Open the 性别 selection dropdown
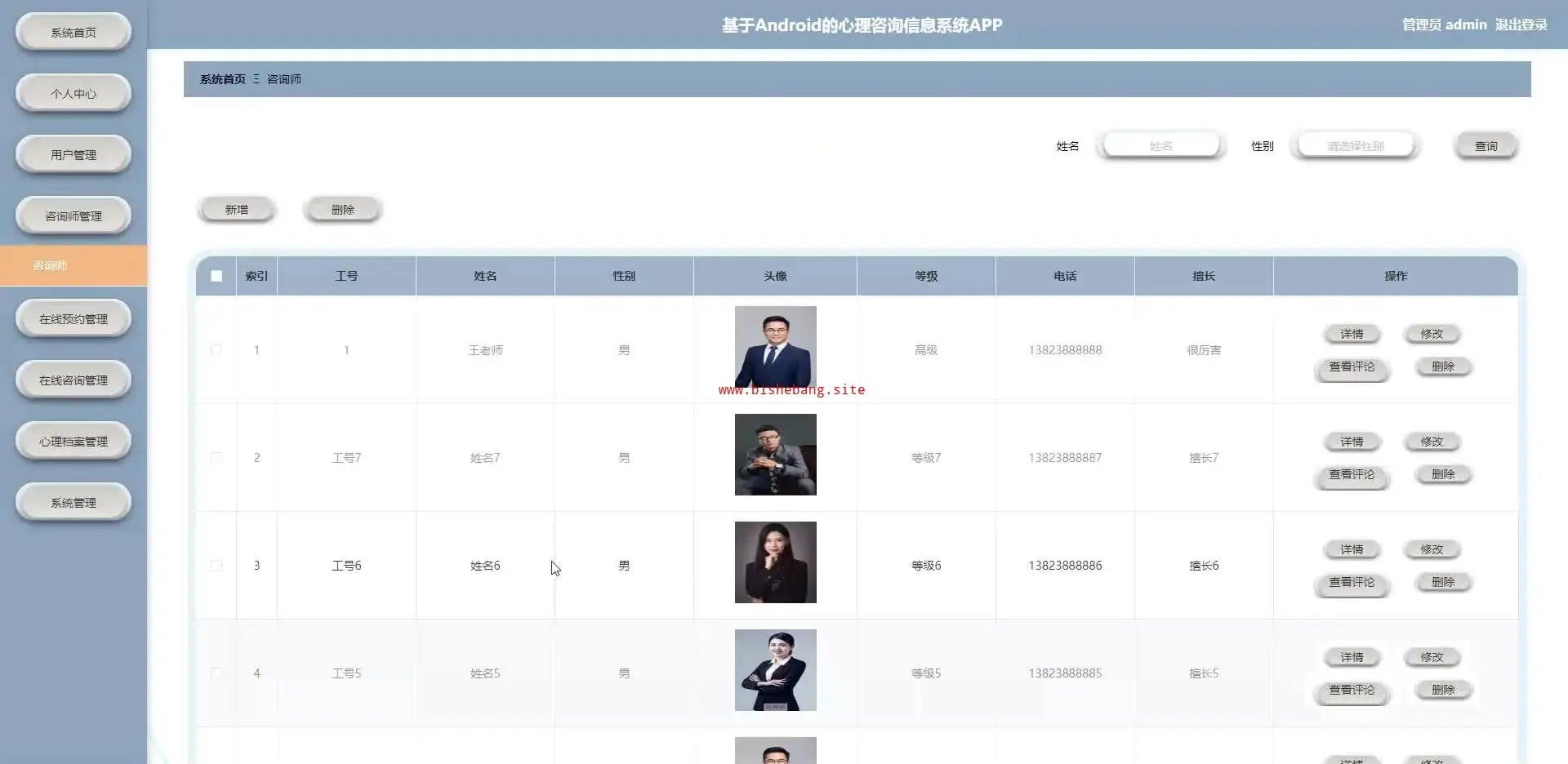Image resolution: width=1568 pixels, height=764 pixels. point(1356,145)
